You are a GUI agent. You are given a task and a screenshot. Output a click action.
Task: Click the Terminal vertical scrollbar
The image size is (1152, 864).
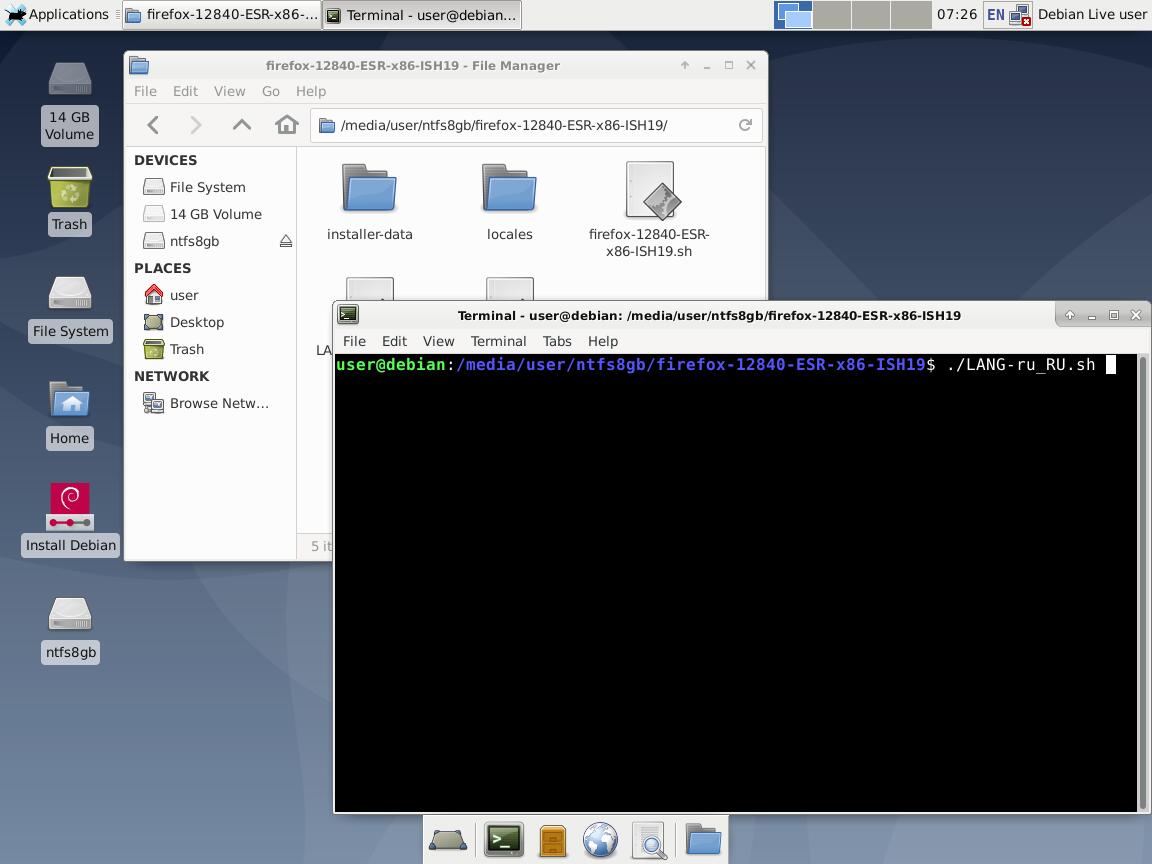[1143, 582]
